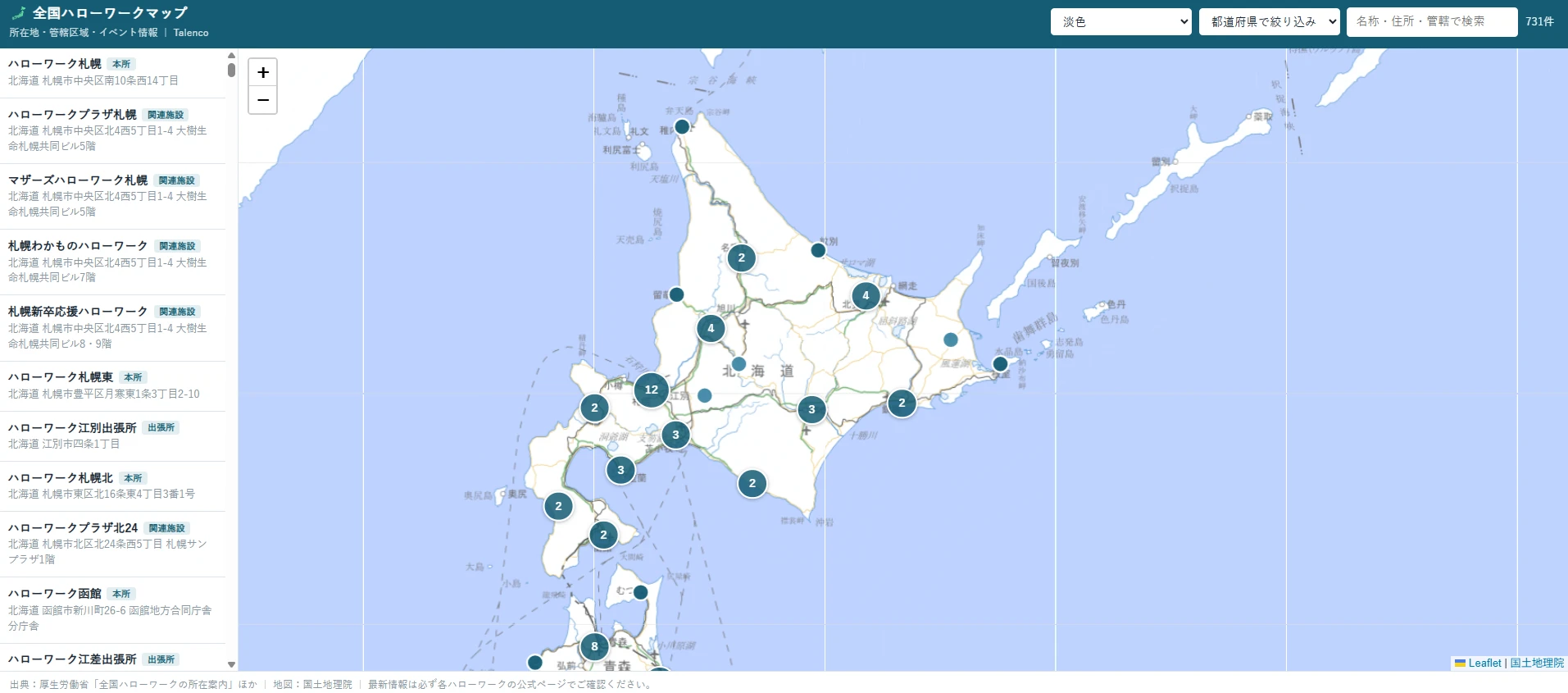Select ハローワーク江別出張所 list entry
The image size is (1568, 693).
coord(113,435)
